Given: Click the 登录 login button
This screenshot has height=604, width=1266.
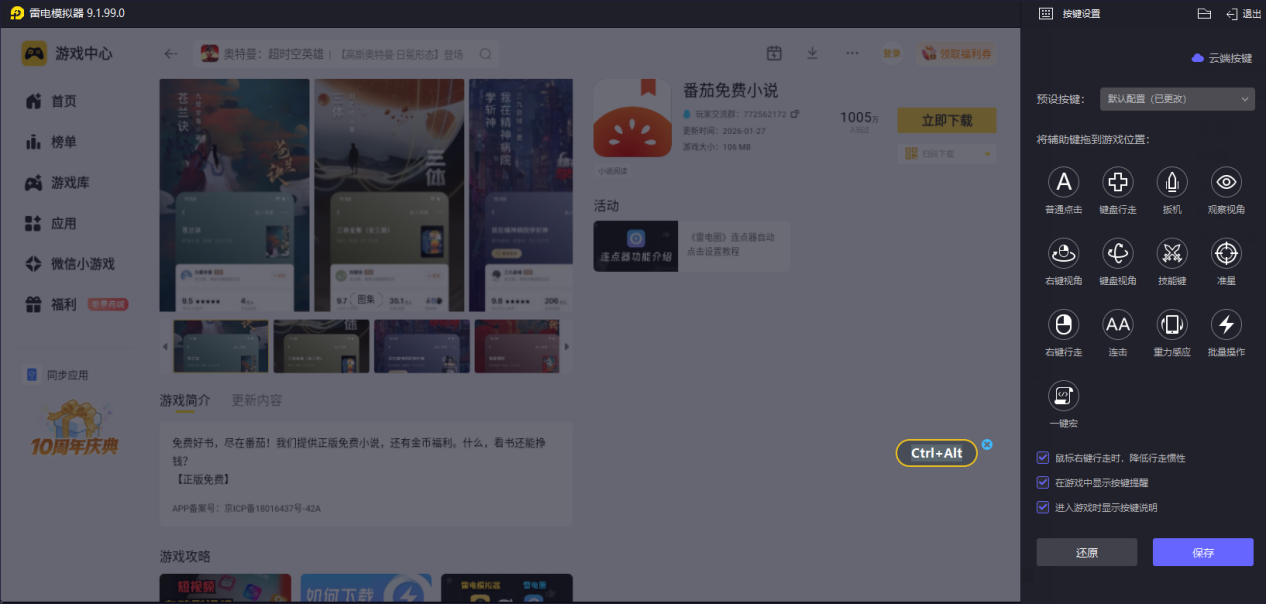Looking at the screenshot, I should 891,53.
